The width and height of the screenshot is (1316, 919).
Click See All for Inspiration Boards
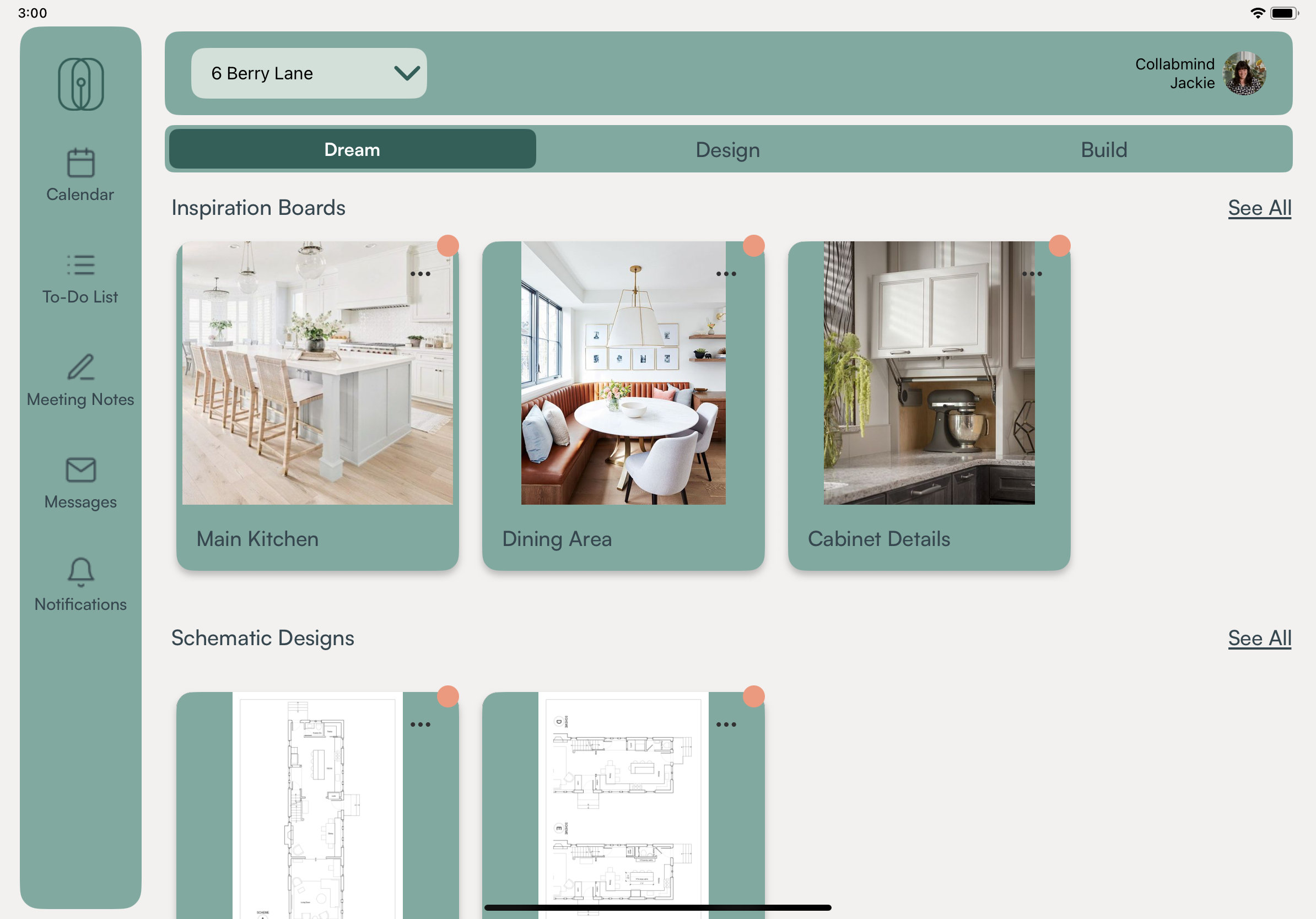(1259, 208)
